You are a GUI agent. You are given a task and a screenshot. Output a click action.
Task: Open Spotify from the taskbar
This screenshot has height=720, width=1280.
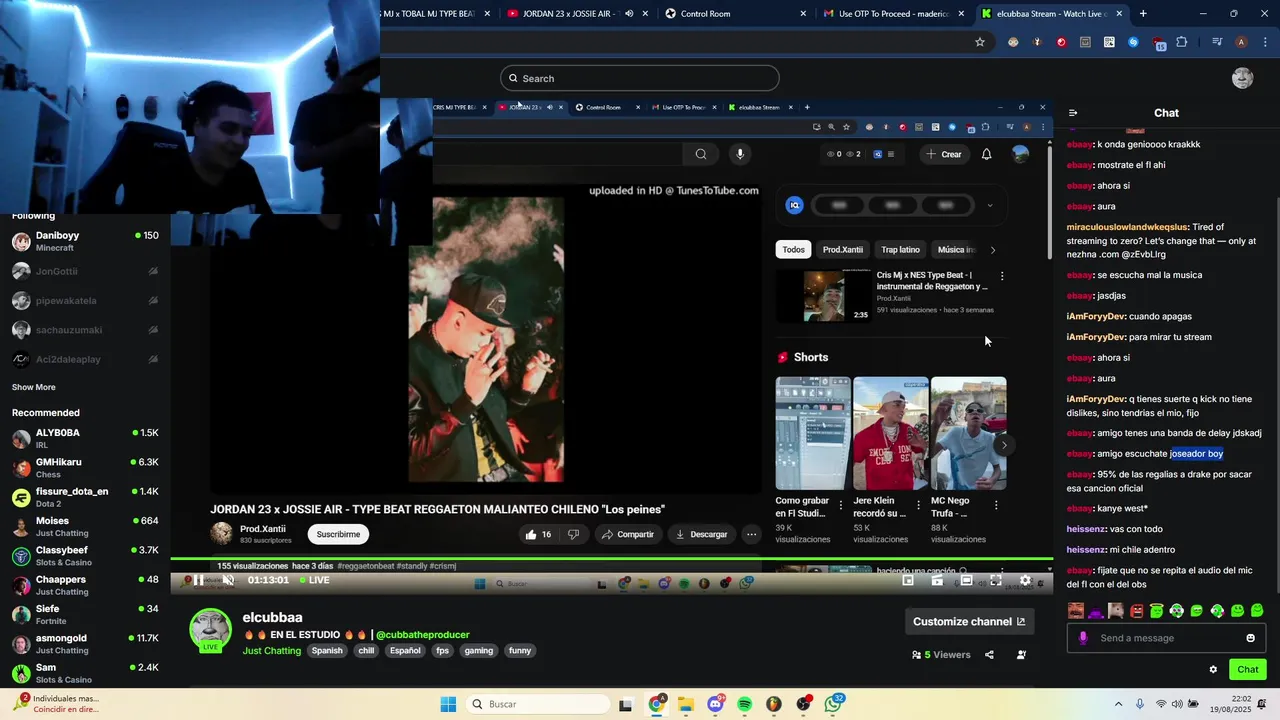pos(744,704)
